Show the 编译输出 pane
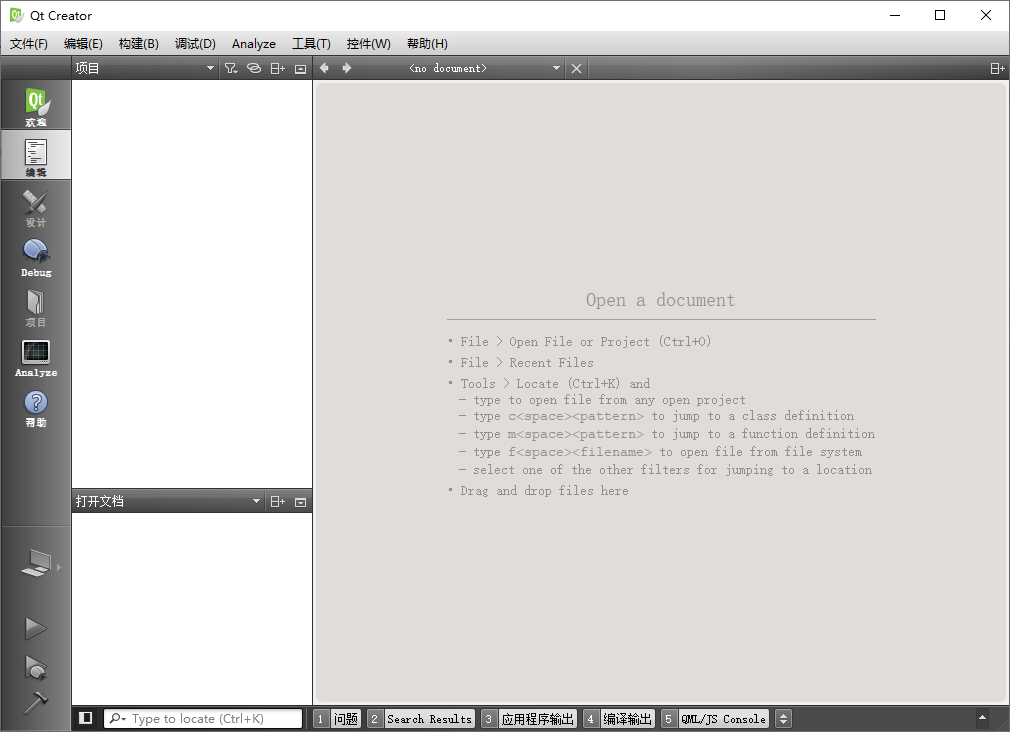 618,718
